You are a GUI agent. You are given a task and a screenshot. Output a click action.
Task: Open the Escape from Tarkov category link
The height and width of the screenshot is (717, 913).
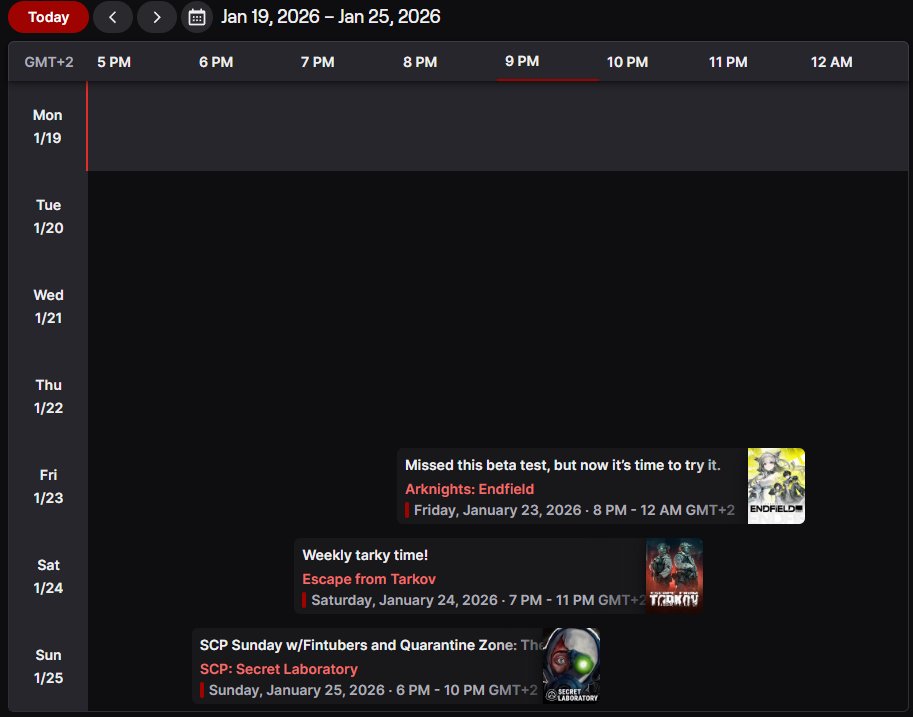point(369,579)
